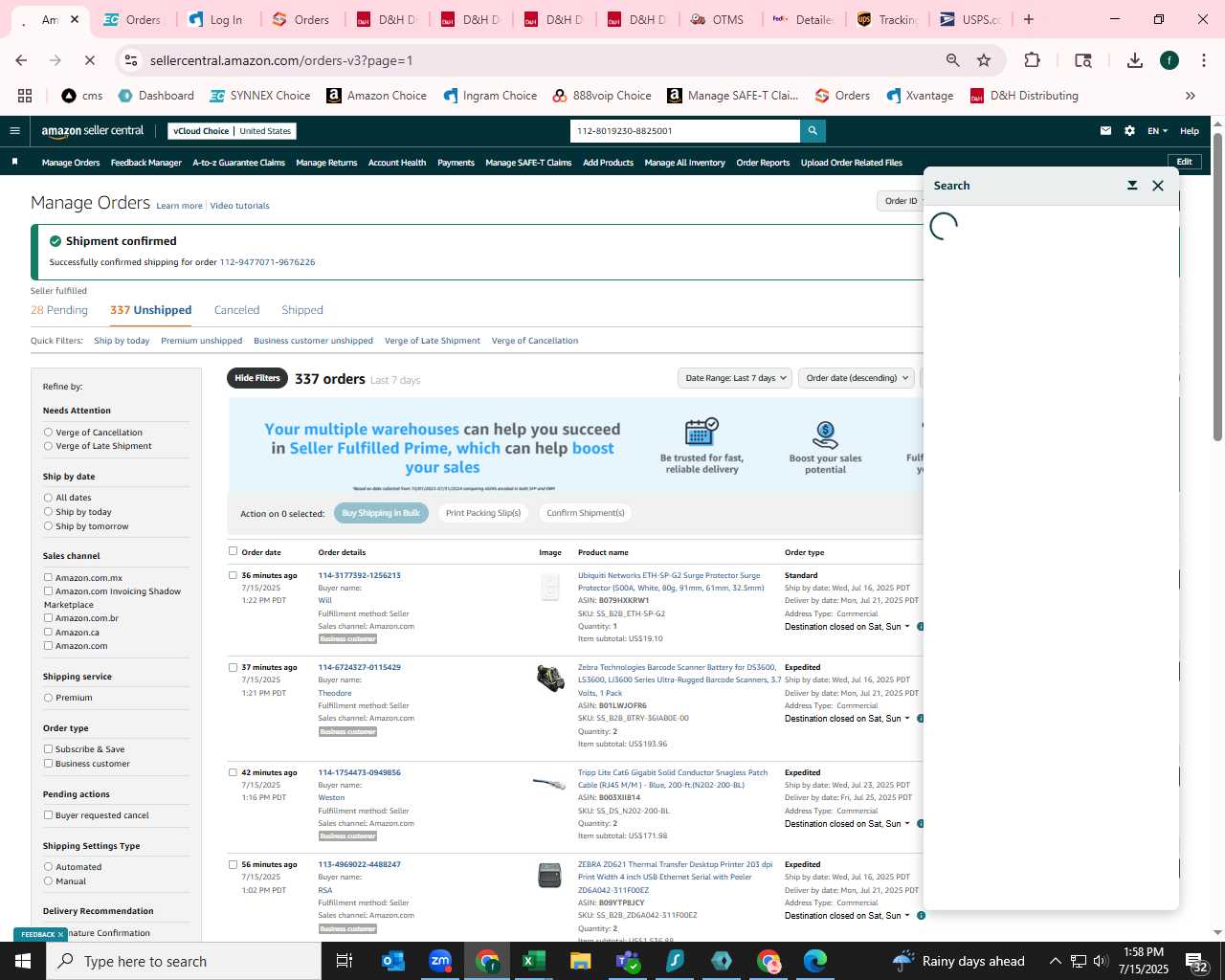Check the Amazon.ca sales channel box

coord(48,633)
